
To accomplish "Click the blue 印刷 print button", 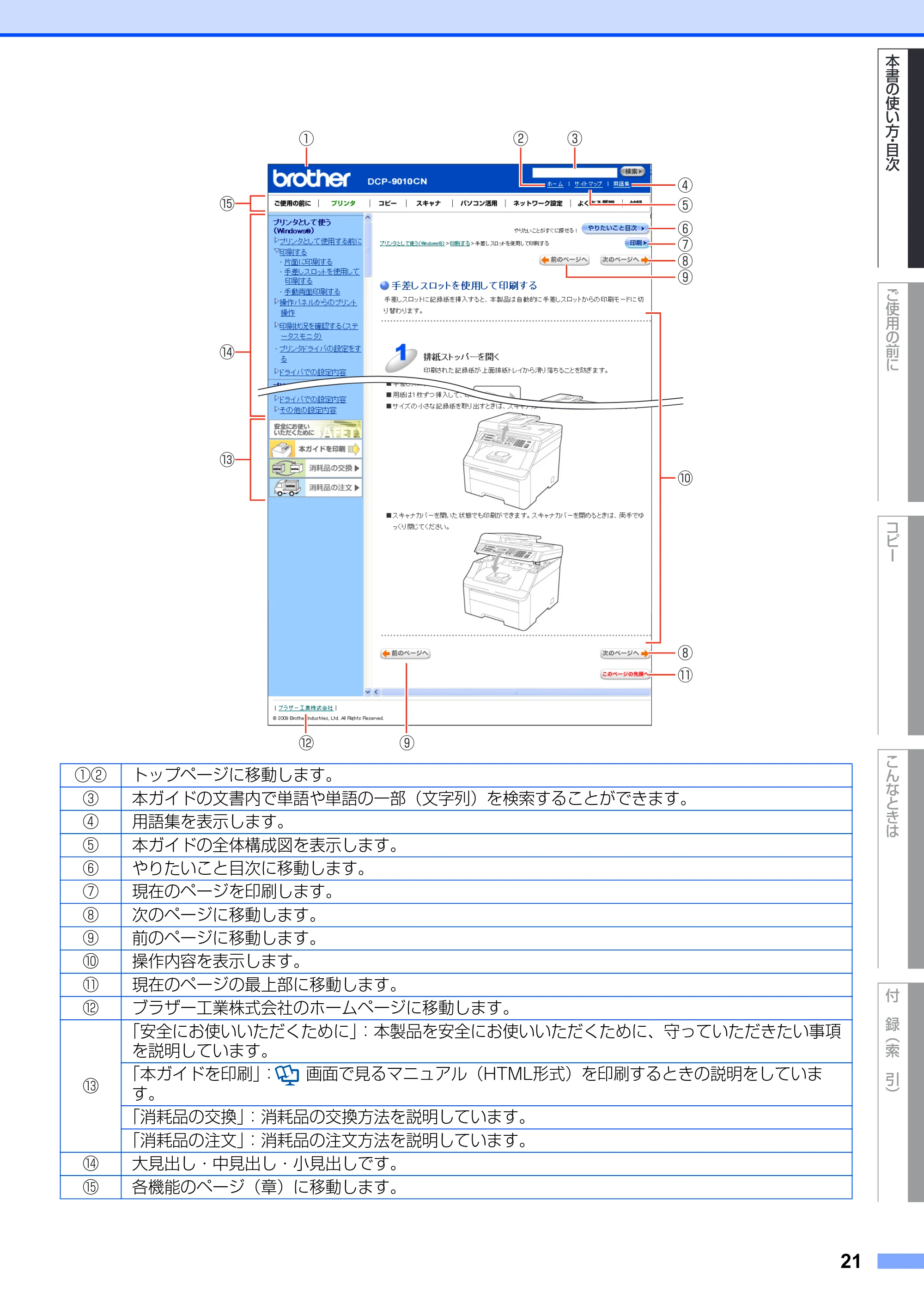I will coord(637,243).
